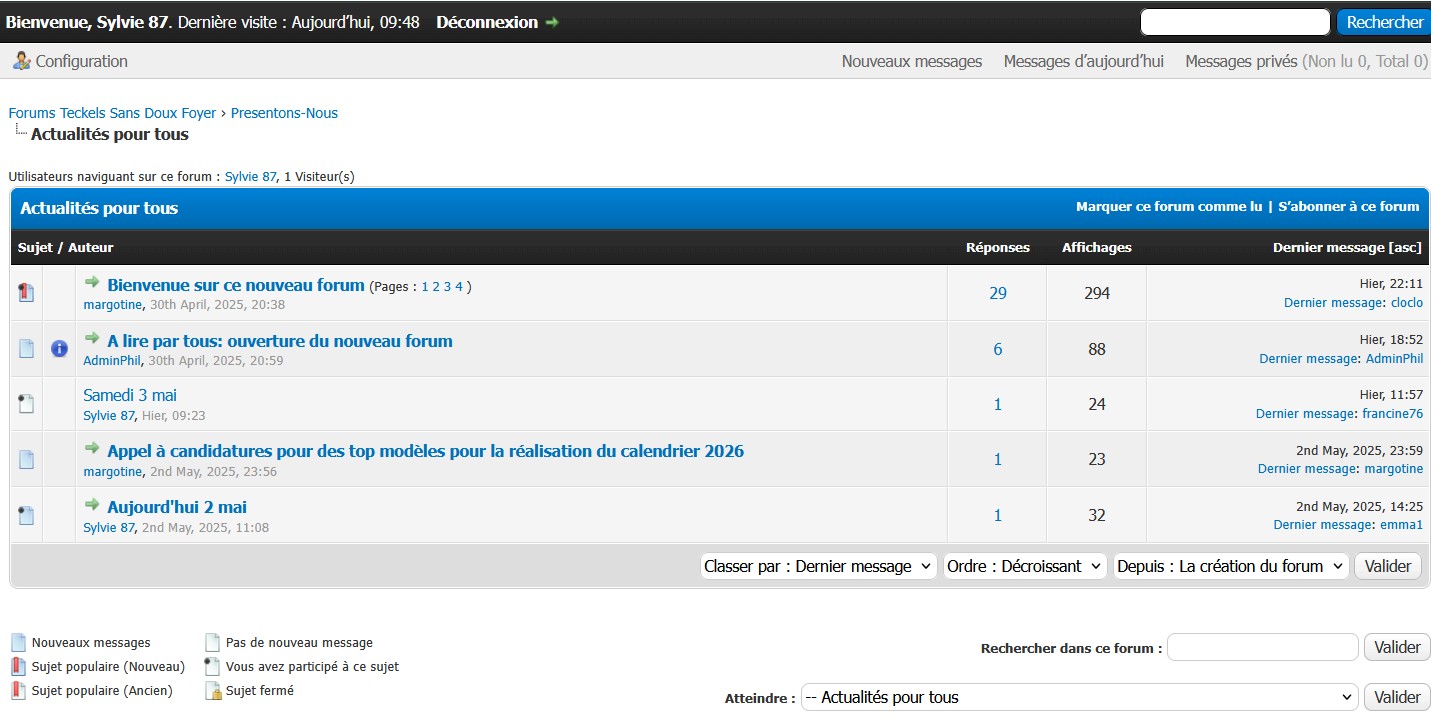Viewport: 1431px width, 717px height.
Task: Open AdminPhil author link under A lire par tous
Action: pyautogui.click(x=113, y=360)
